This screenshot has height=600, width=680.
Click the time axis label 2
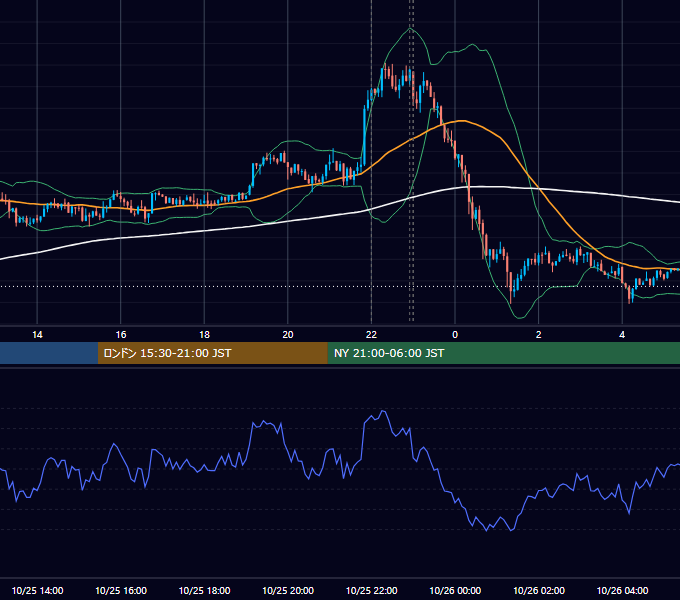(539, 335)
